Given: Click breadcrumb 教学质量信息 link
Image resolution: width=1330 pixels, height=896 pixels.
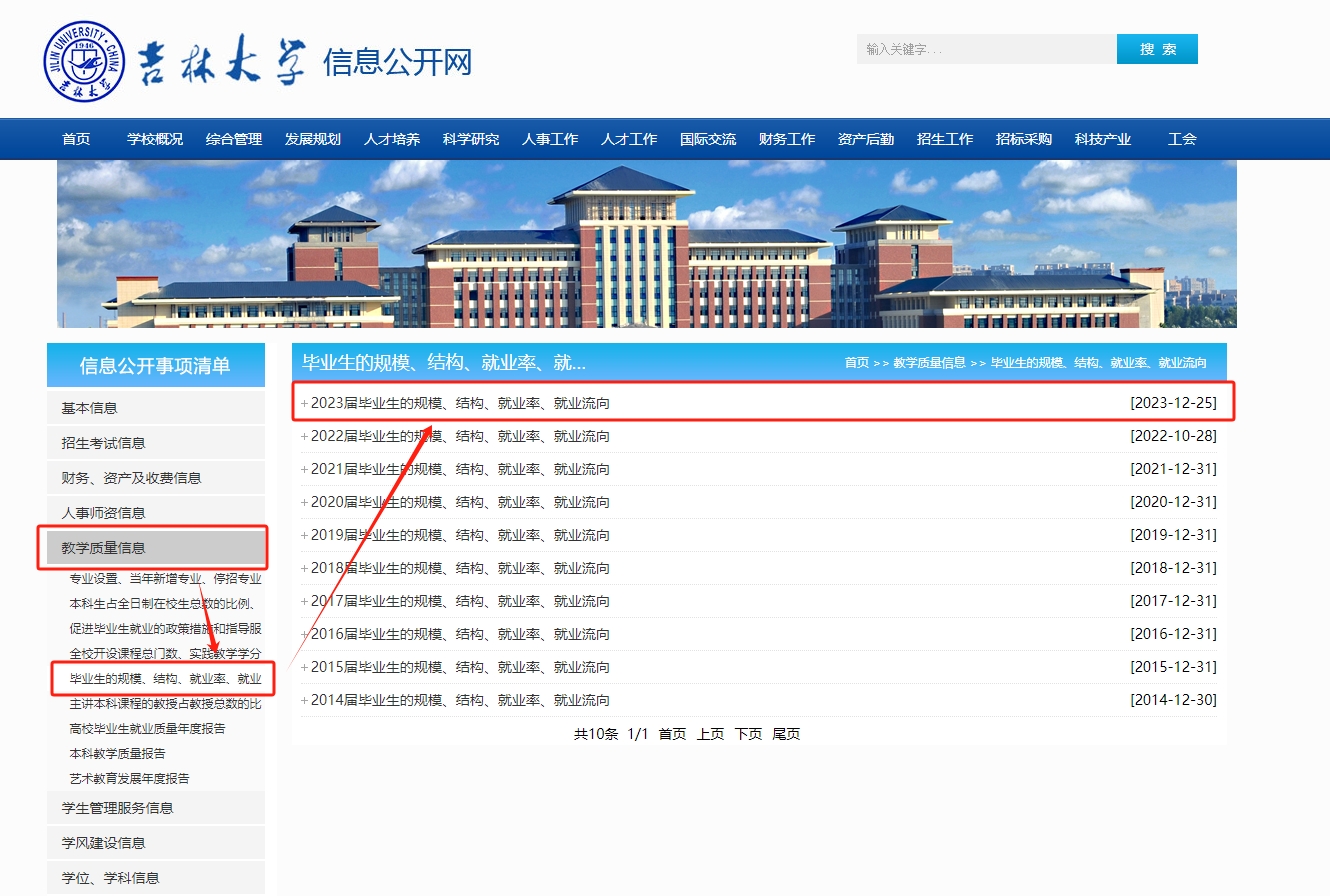Looking at the screenshot, I should (x=929, y=363).
